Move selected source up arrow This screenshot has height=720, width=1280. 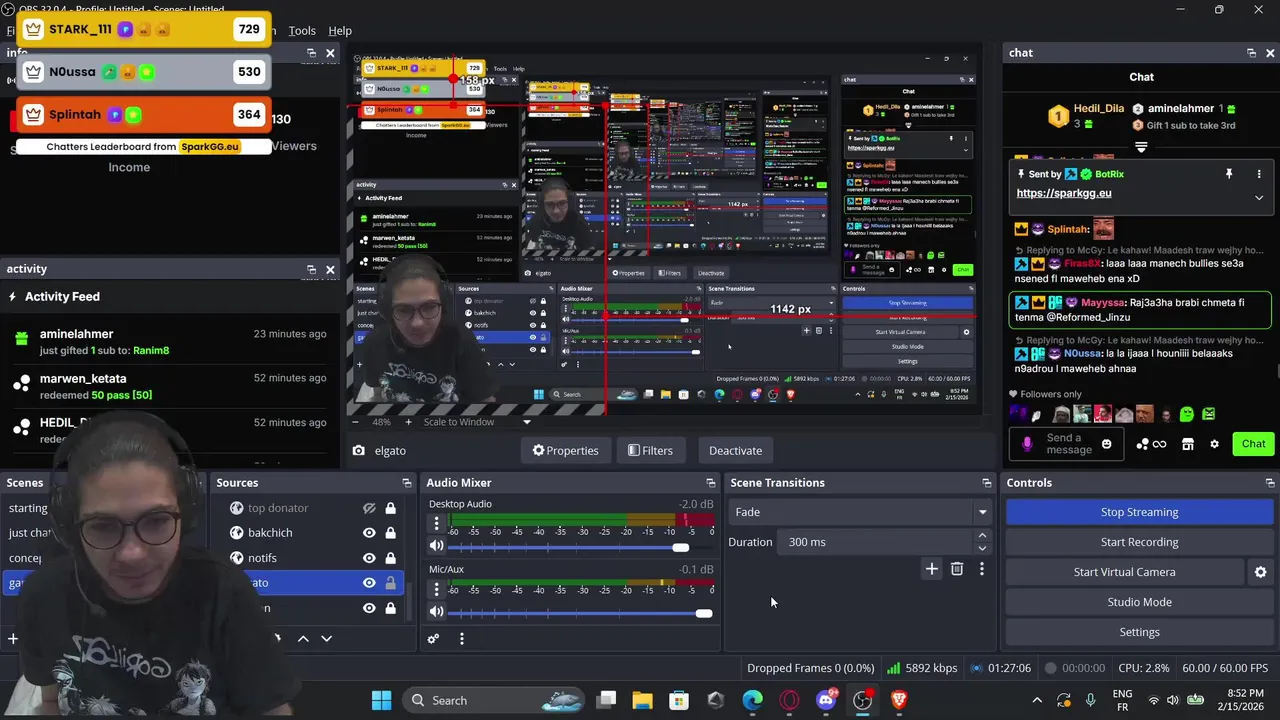tap(303, 638)
